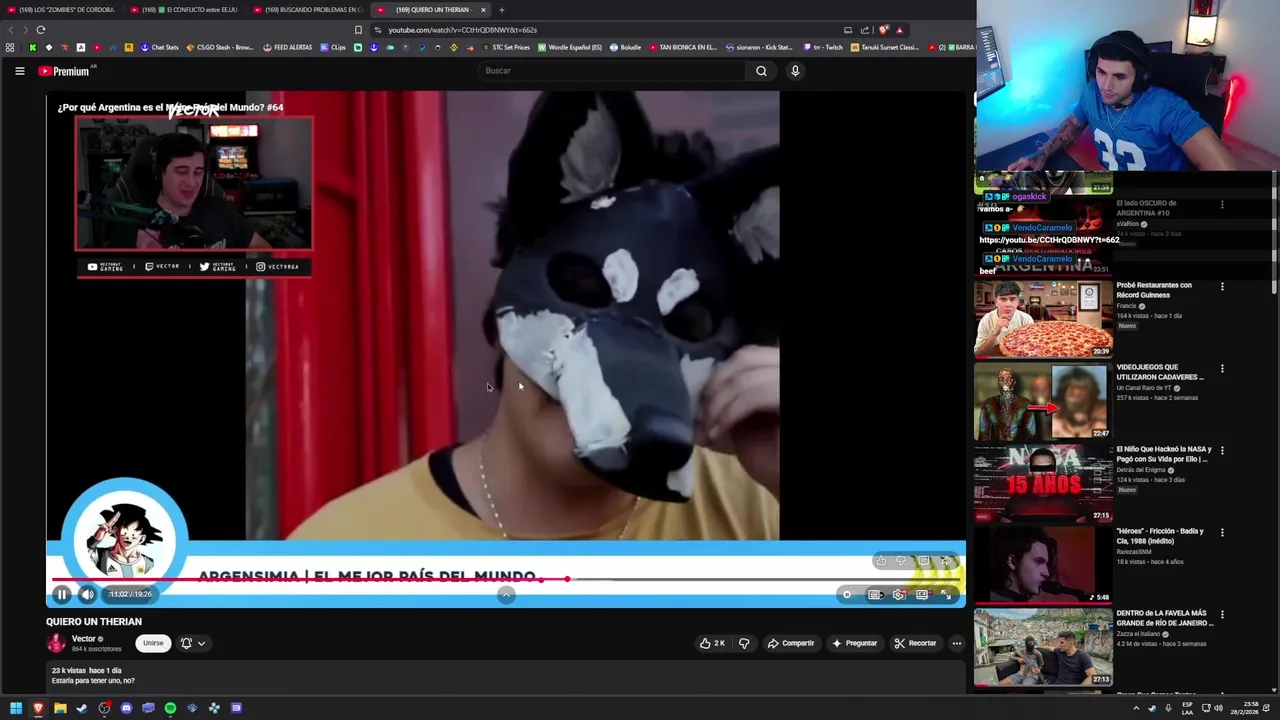Open Discord from the taskbar
The image size is (1280, 720).
pos(126,708)
